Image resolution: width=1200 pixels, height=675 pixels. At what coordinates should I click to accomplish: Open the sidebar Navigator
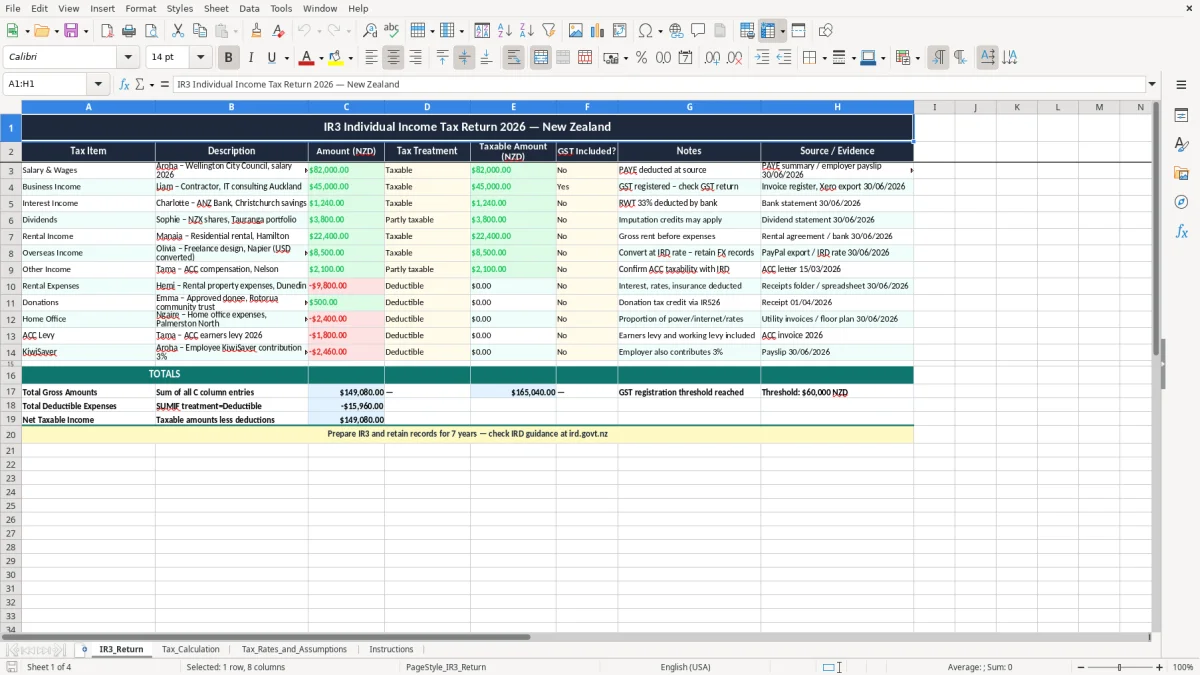coord(1181,202)
